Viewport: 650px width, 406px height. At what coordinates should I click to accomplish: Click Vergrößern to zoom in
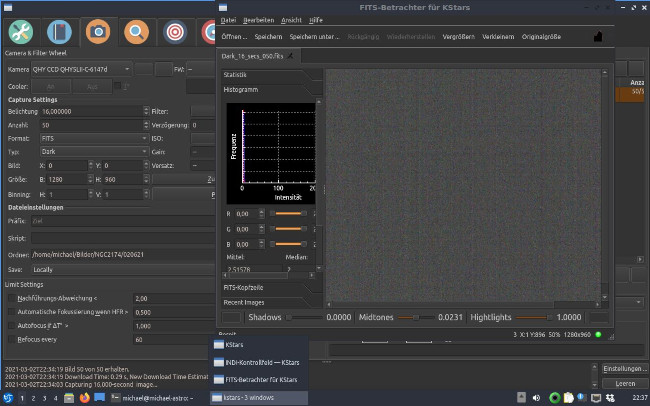457,36
